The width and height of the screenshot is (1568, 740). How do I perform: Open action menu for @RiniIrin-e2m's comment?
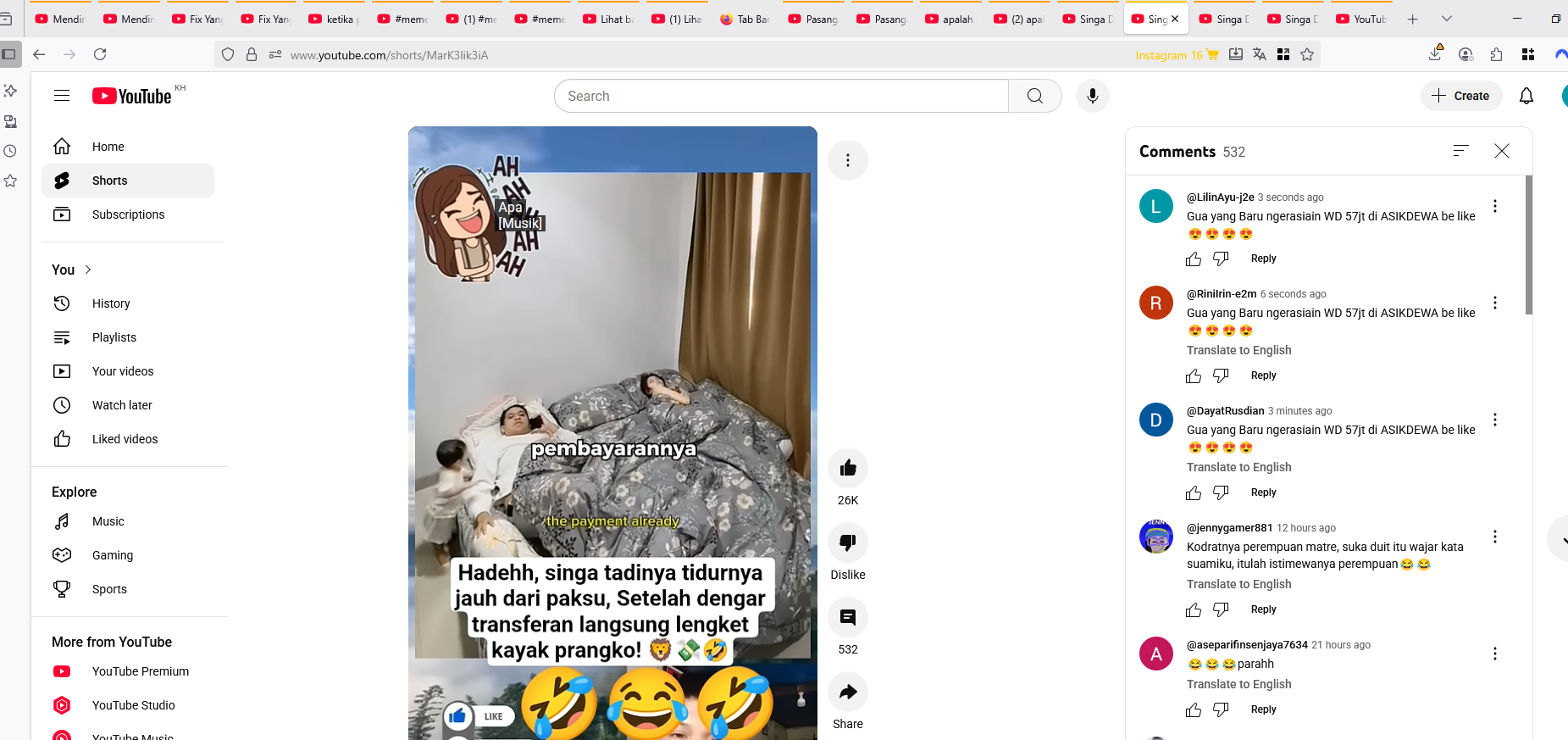coord(1495,303)
